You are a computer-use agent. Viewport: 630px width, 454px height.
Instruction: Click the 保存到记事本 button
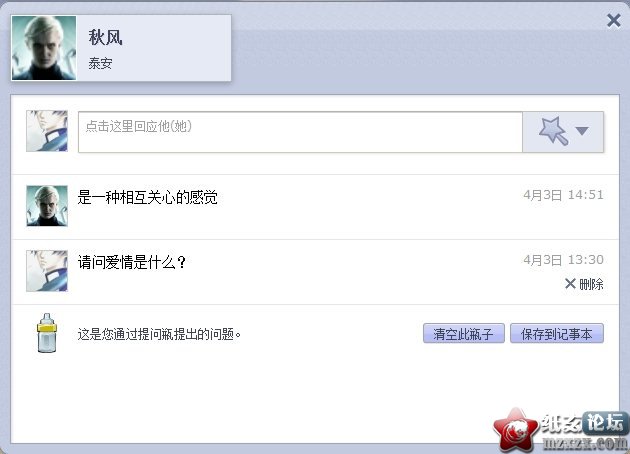coord(557,333)
